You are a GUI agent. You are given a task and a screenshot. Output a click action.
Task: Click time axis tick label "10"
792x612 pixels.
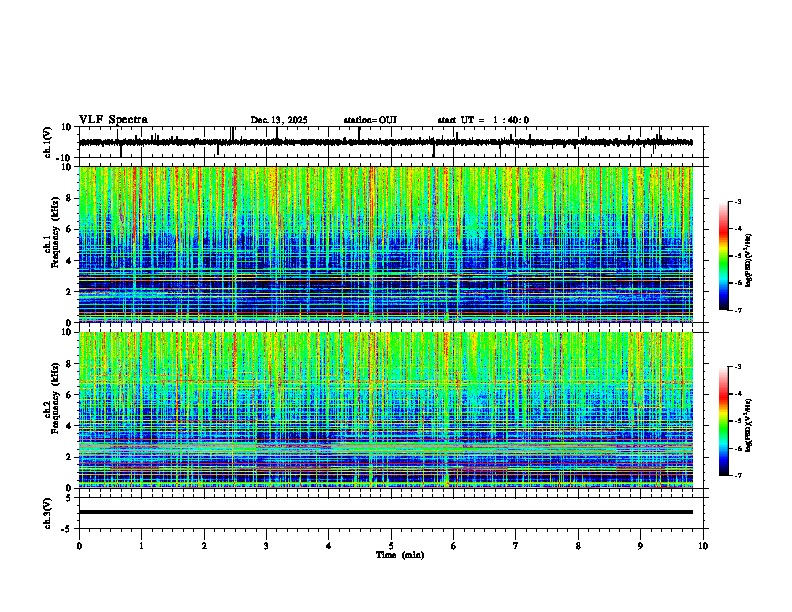point(703,546)
